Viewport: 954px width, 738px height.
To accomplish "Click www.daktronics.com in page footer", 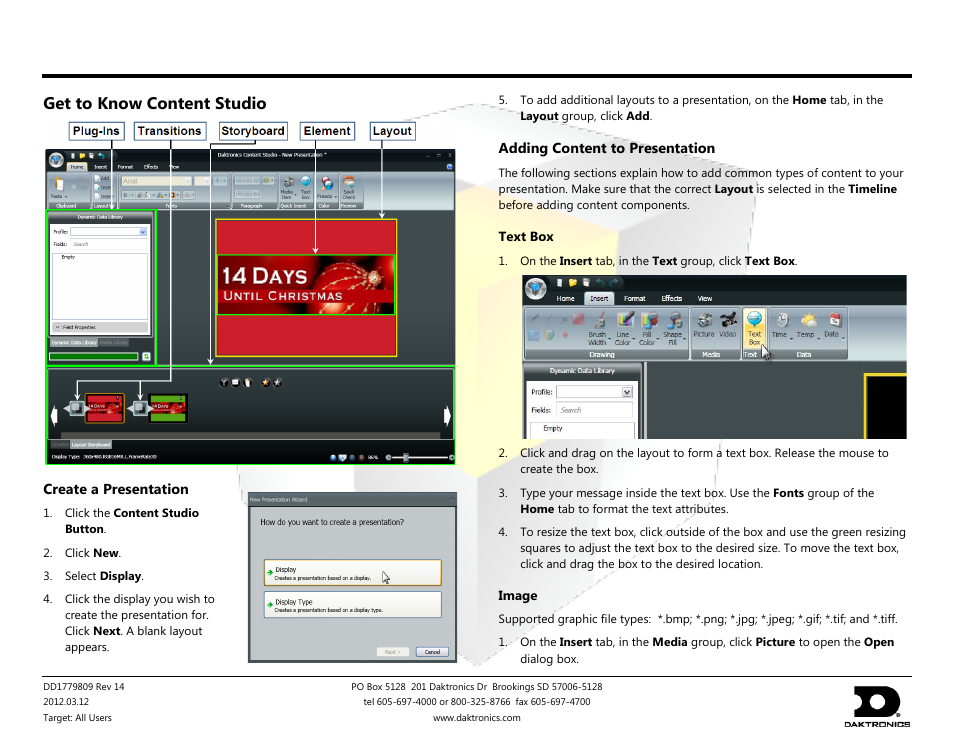I will tap(476, 718).
